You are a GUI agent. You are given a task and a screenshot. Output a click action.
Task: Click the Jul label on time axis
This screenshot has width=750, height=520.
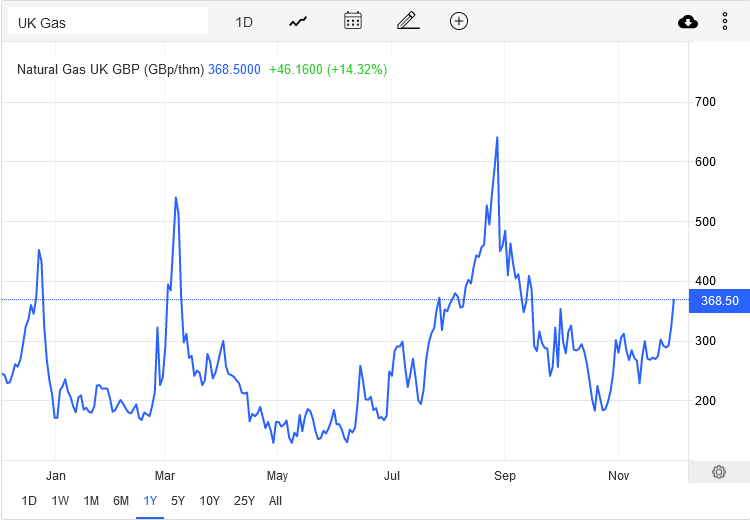[x=392, y=476]
